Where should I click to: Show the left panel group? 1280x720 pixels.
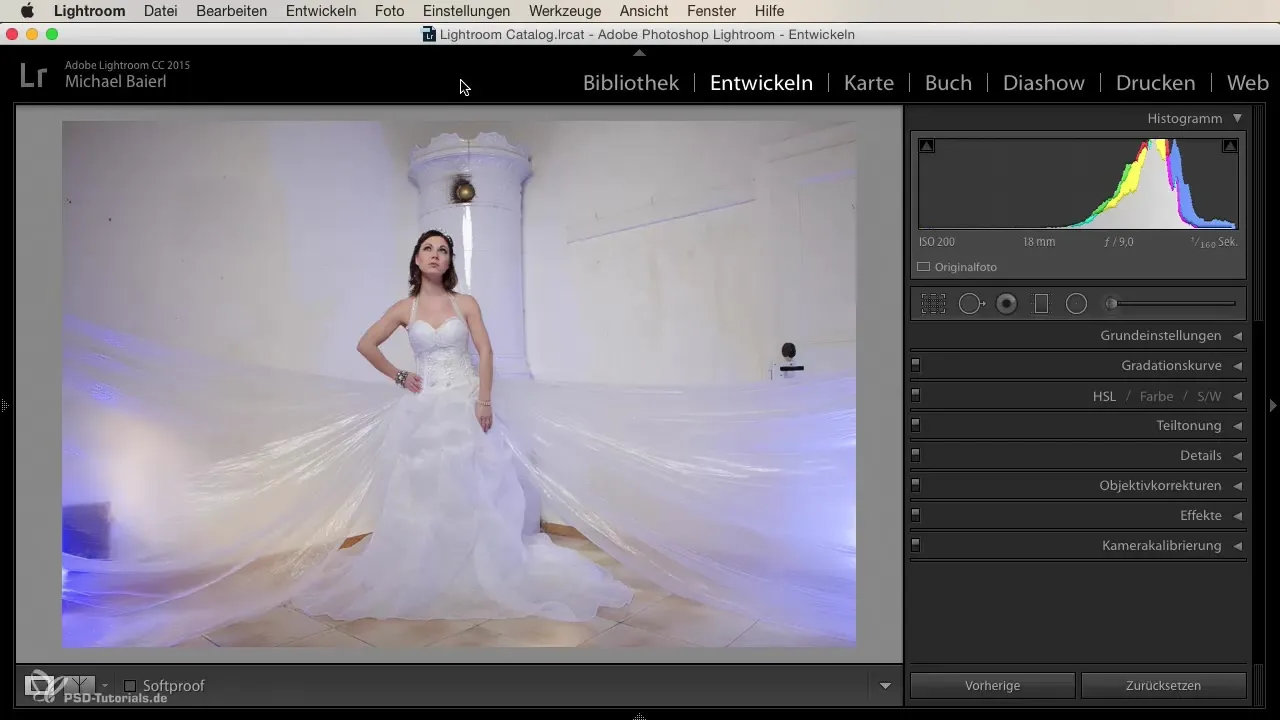[5, 406]
